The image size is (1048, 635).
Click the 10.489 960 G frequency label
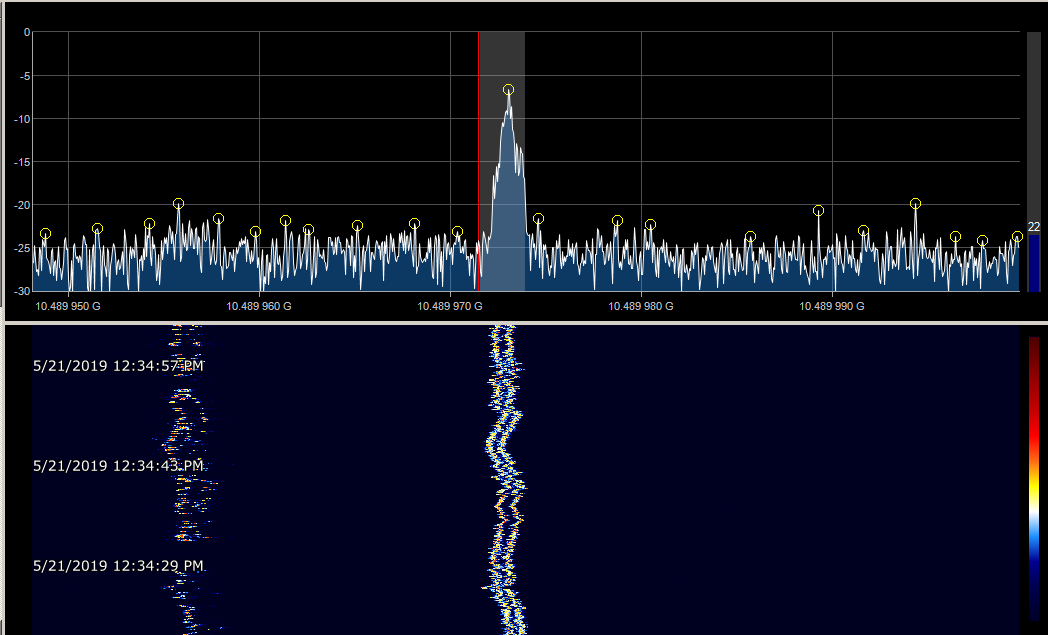(x=259, y=306)
